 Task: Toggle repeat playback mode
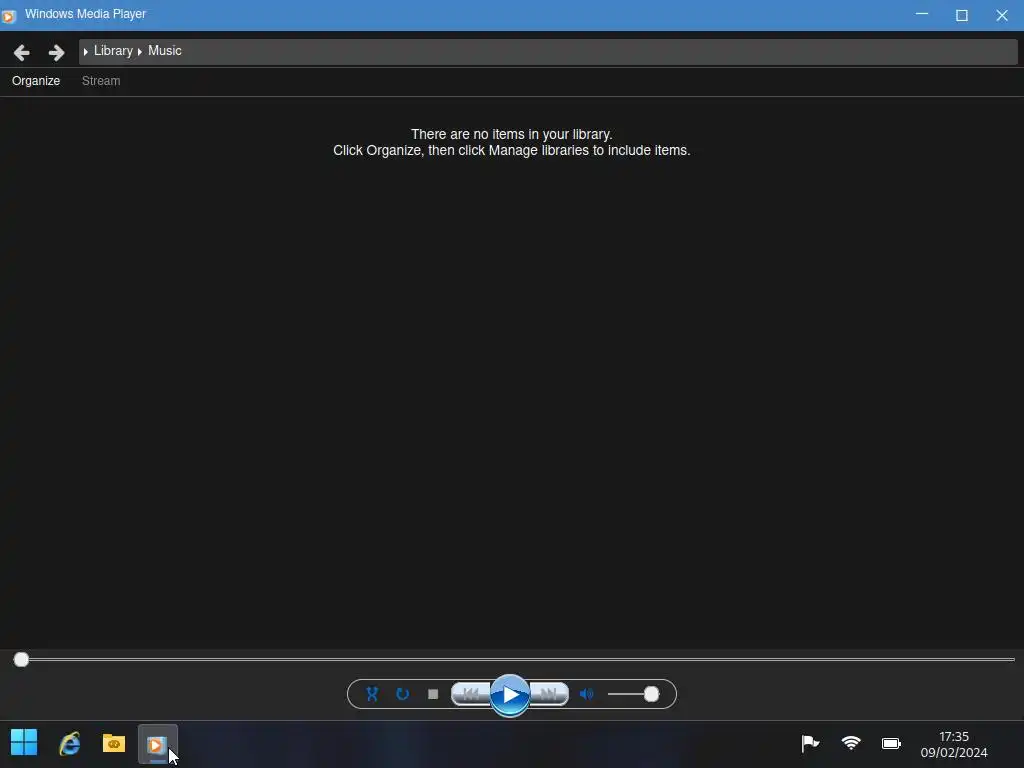click(x=402, y=694)
